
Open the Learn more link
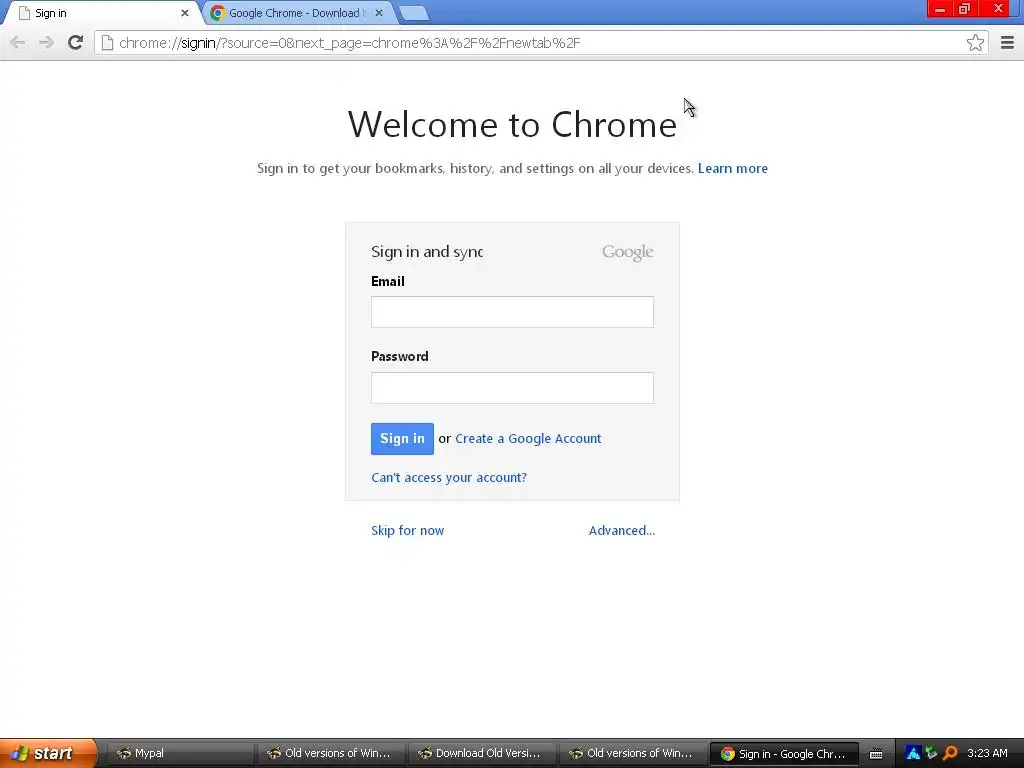click(733, 168)
